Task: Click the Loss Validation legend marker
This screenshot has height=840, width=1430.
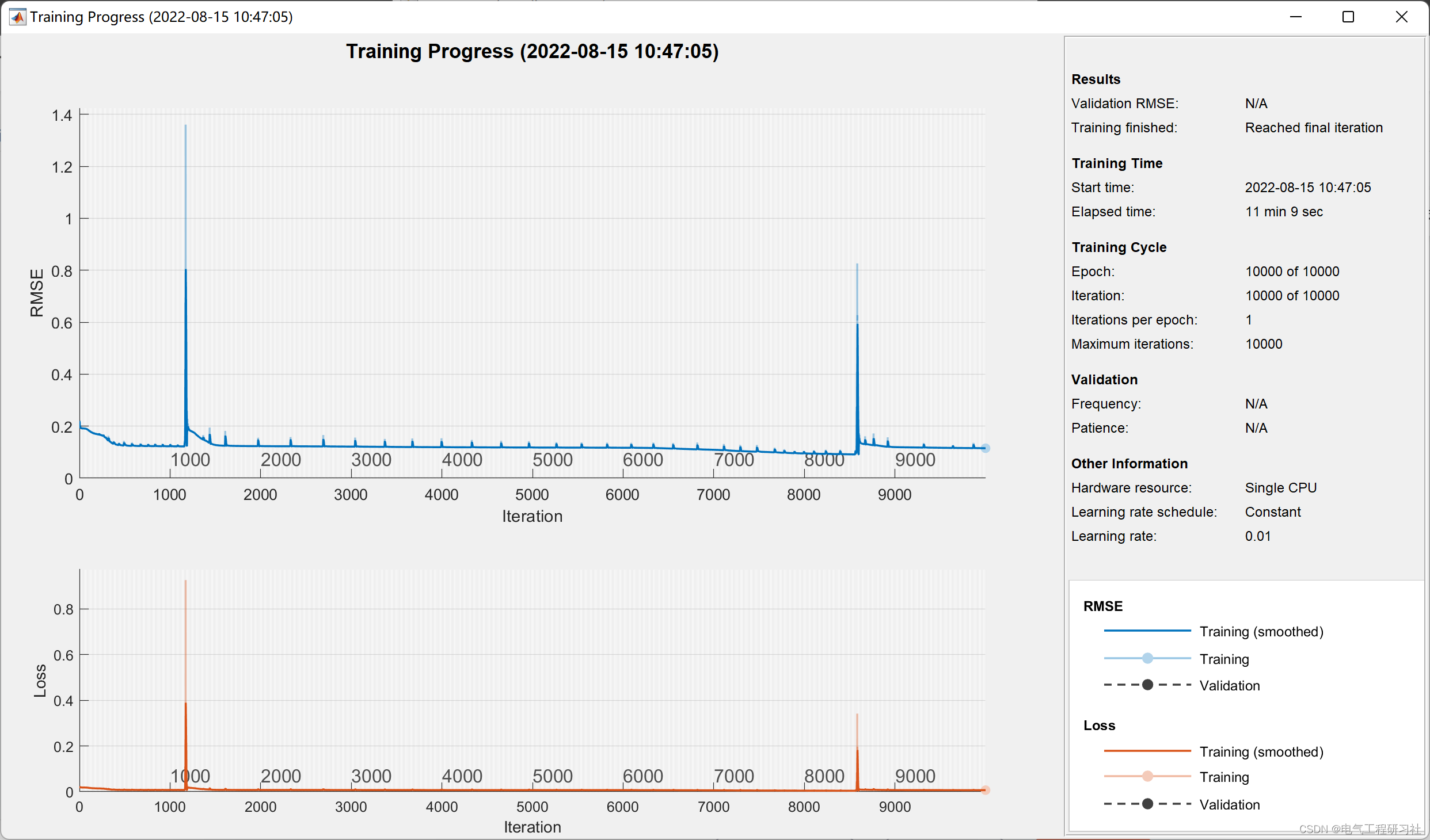Action: [1147, 804]
